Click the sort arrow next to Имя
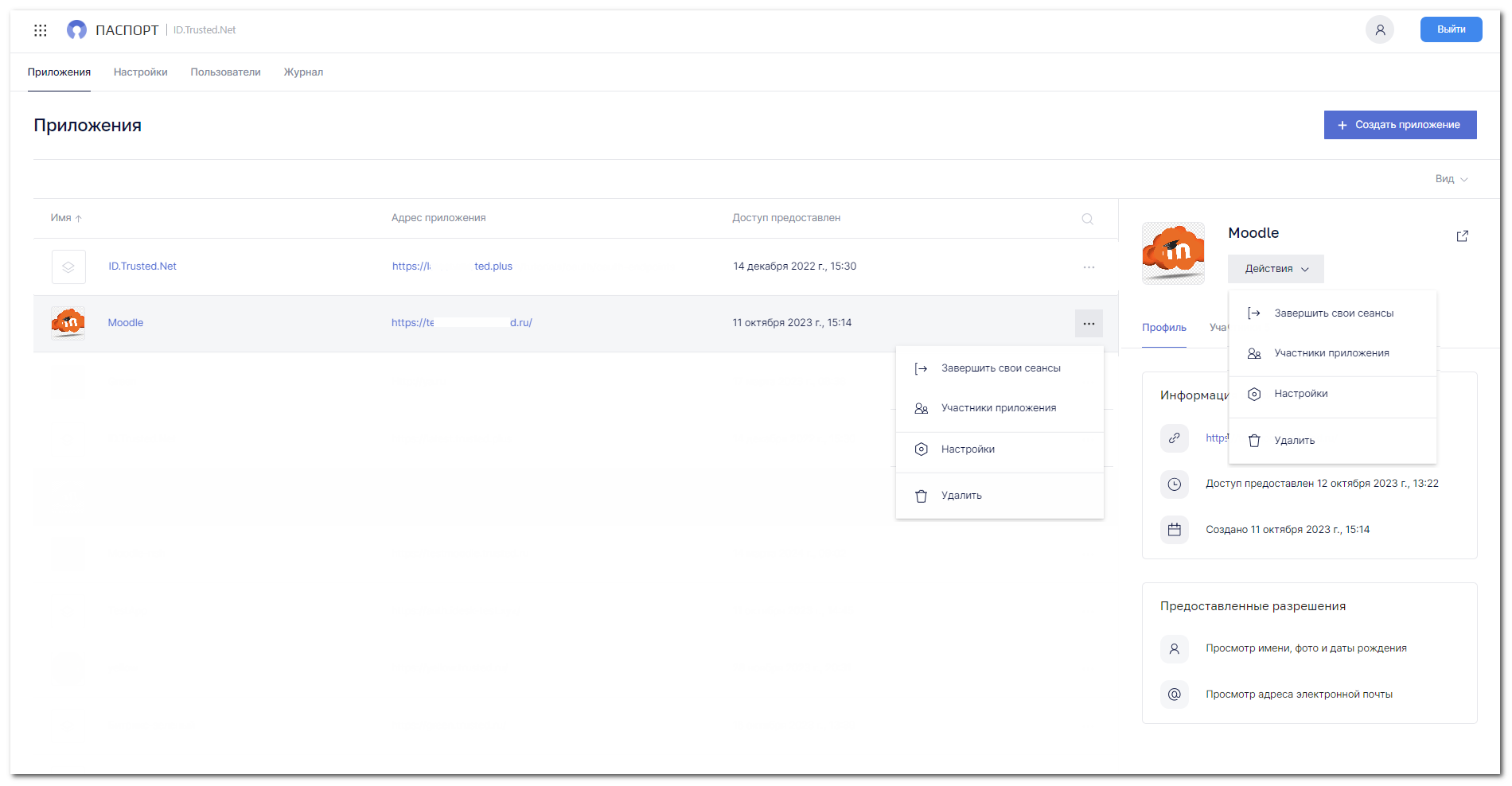Viewport: 1512px width, 786px height. pos(79,219)
